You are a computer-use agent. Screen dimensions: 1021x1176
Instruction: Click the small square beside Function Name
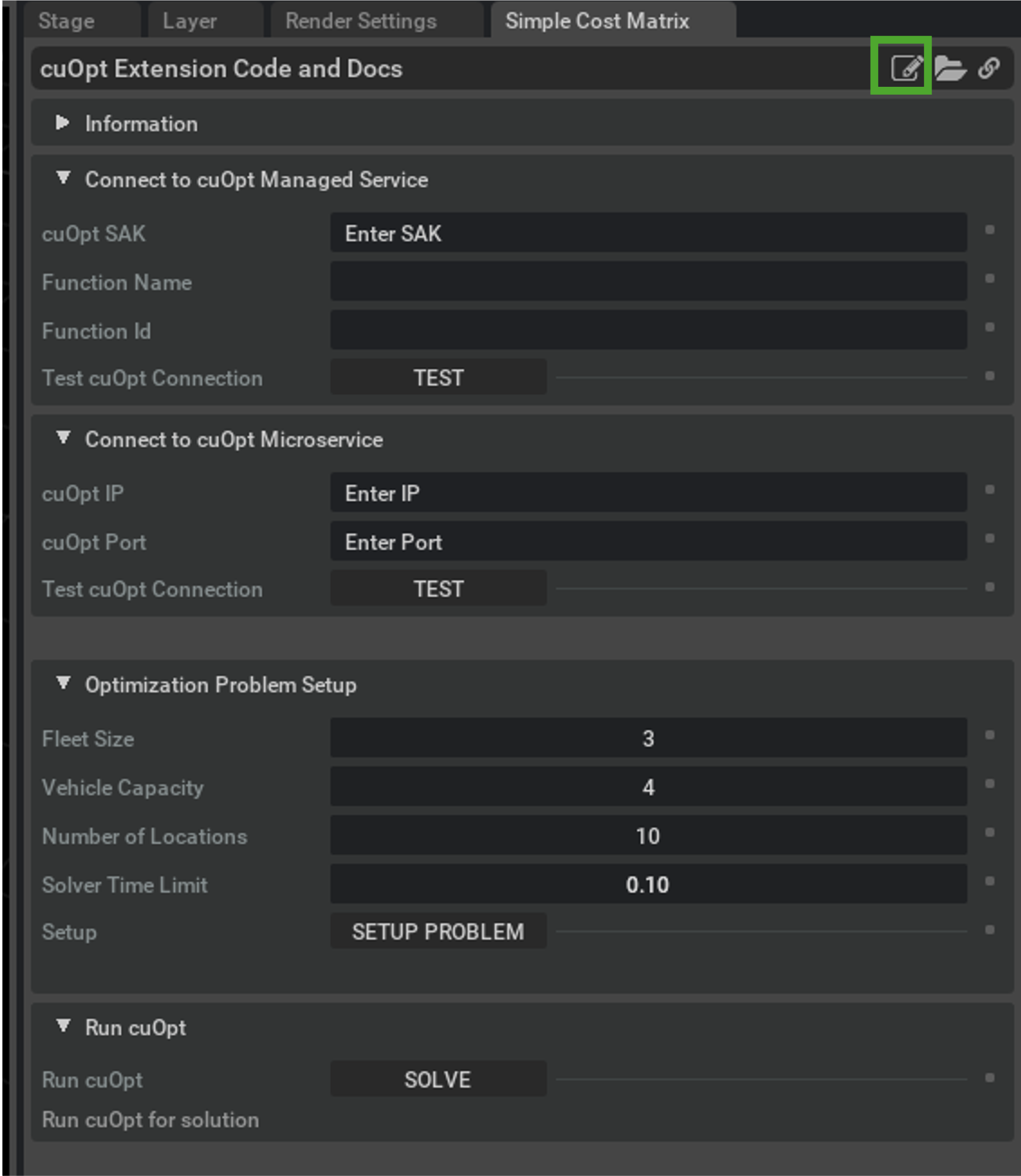(x=990, y=278)
